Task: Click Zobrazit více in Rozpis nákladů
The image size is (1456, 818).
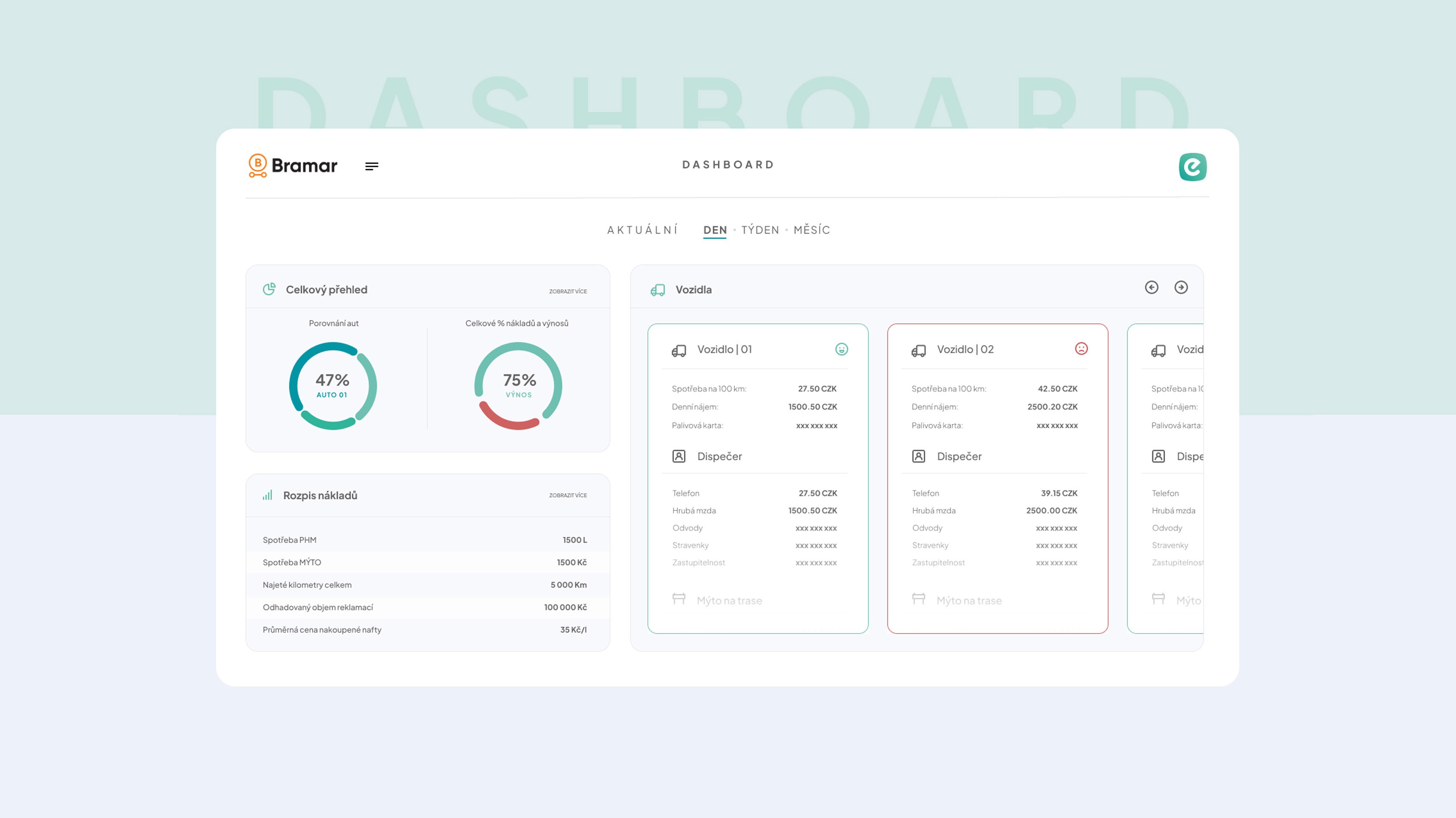Action: pyautogui.click(x=567, y=495)
